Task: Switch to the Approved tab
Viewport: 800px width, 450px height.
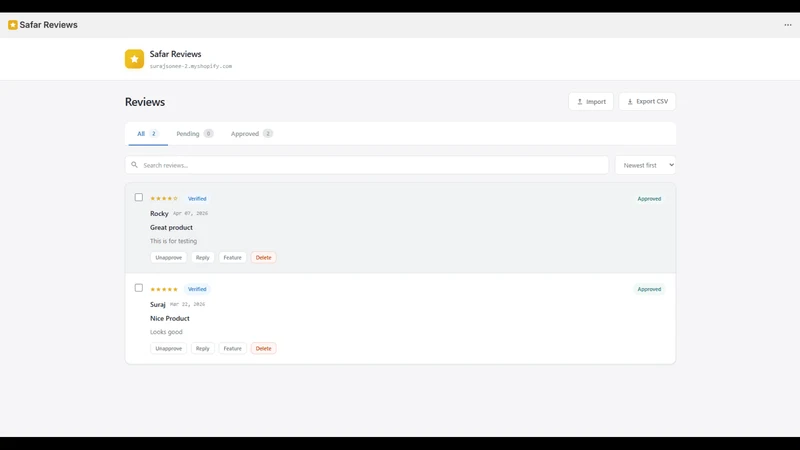Action: pos(252,134)
